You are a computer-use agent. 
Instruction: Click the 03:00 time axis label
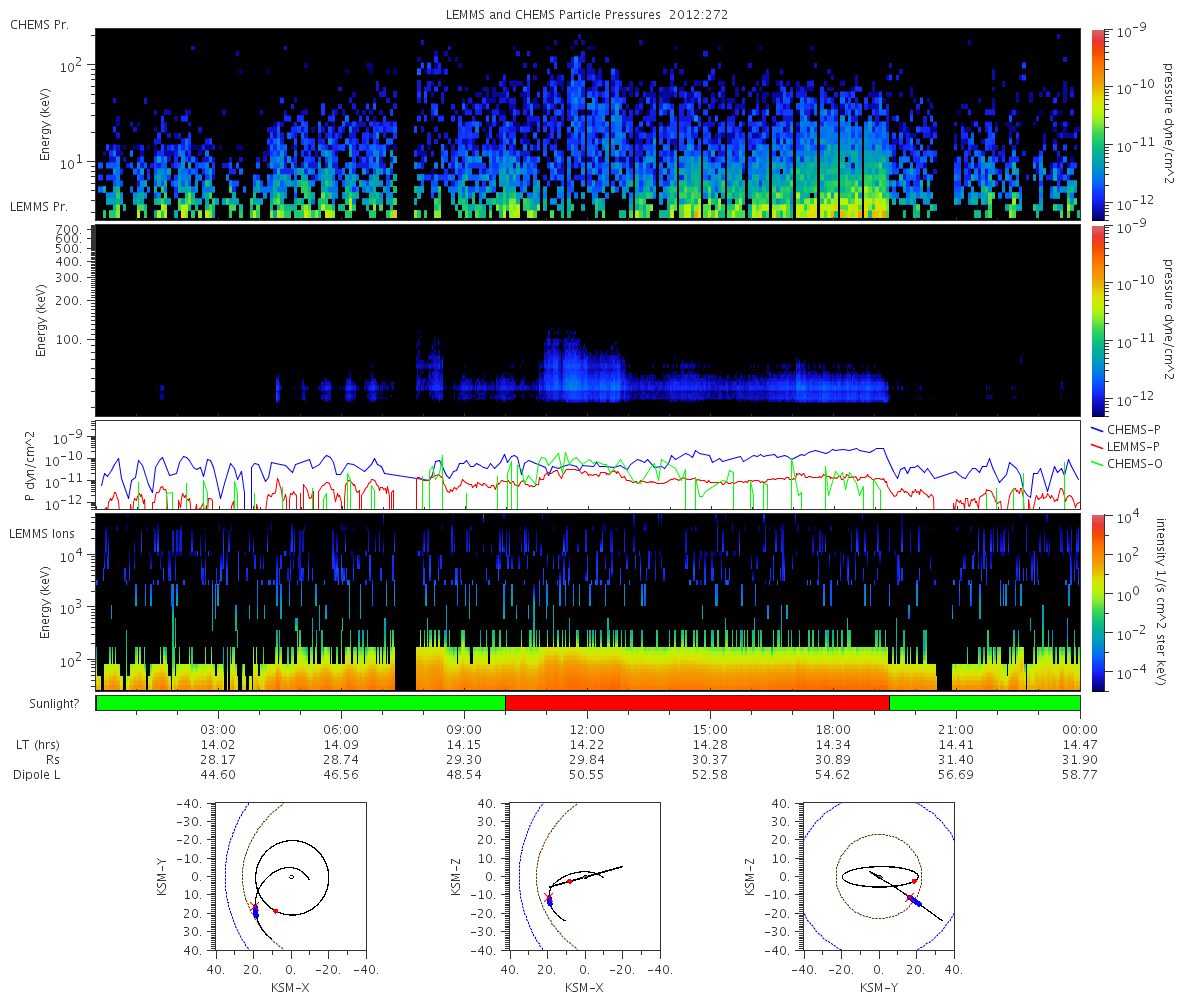click(218, 729)
